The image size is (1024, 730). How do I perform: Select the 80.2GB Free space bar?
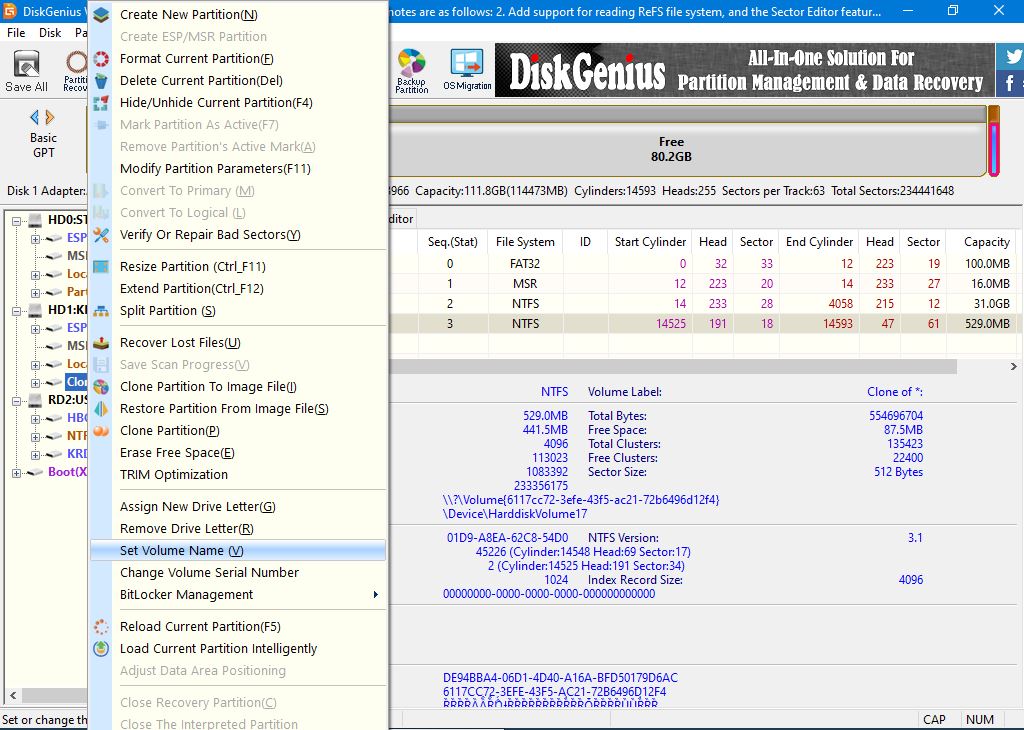point(671,150)
